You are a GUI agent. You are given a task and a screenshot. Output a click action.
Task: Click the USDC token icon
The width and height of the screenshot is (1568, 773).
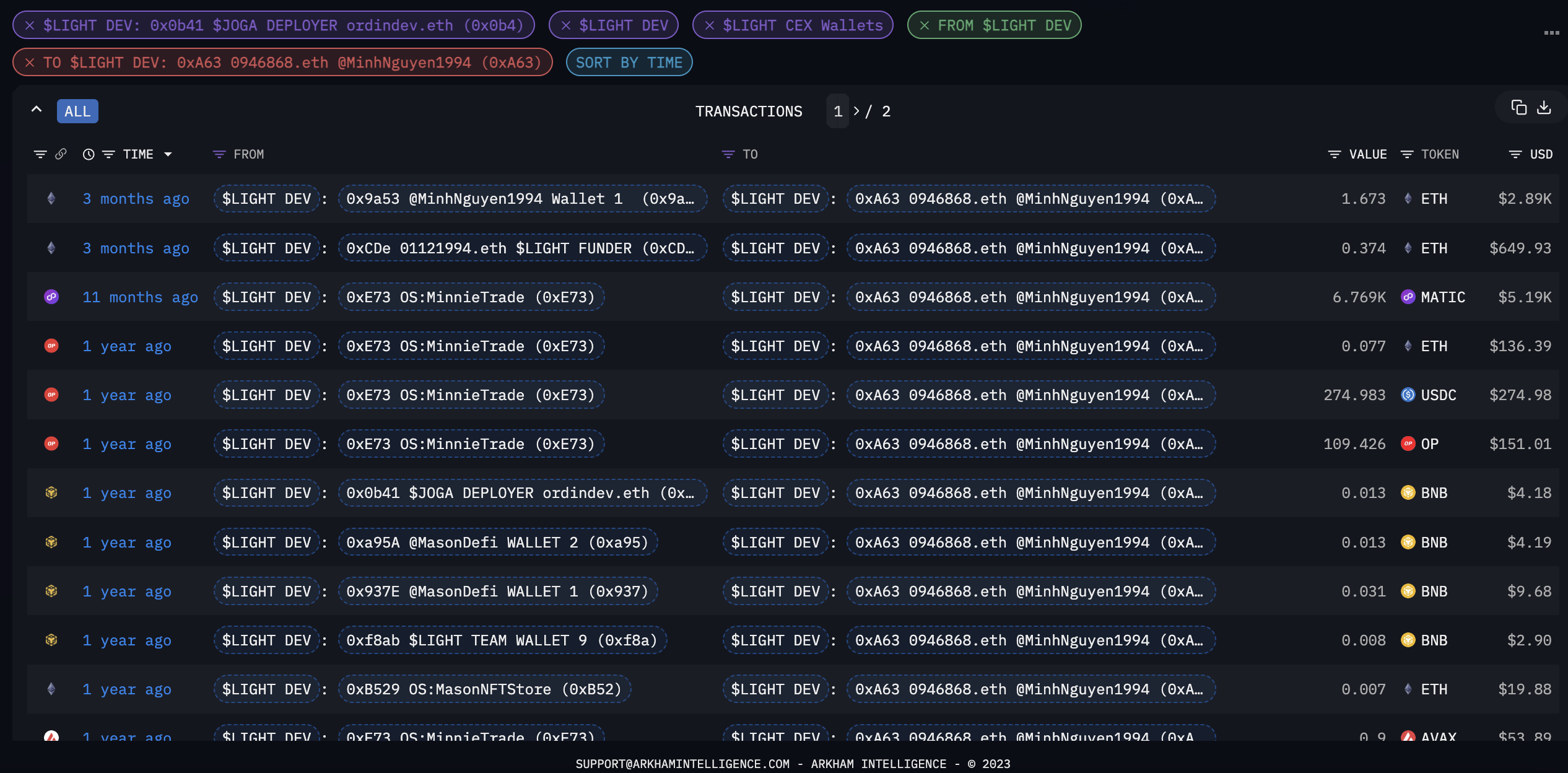(1408, 395)
